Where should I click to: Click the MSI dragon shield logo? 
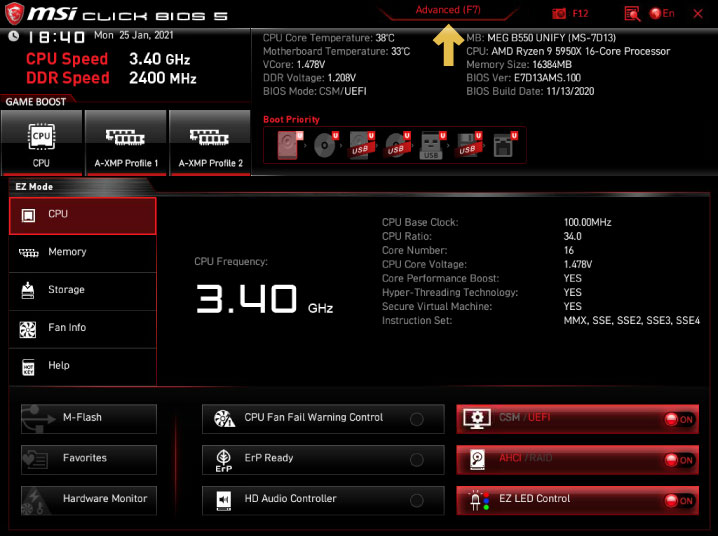pos(14,14)
